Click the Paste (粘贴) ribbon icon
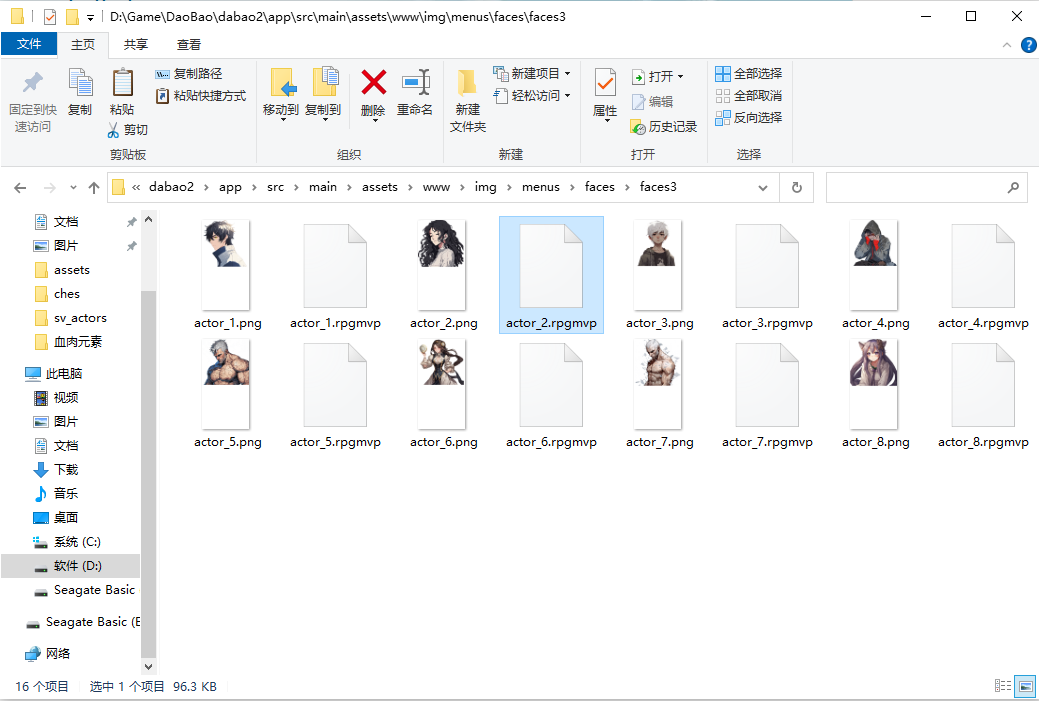 pyautogui.click(x=122, y=84)
